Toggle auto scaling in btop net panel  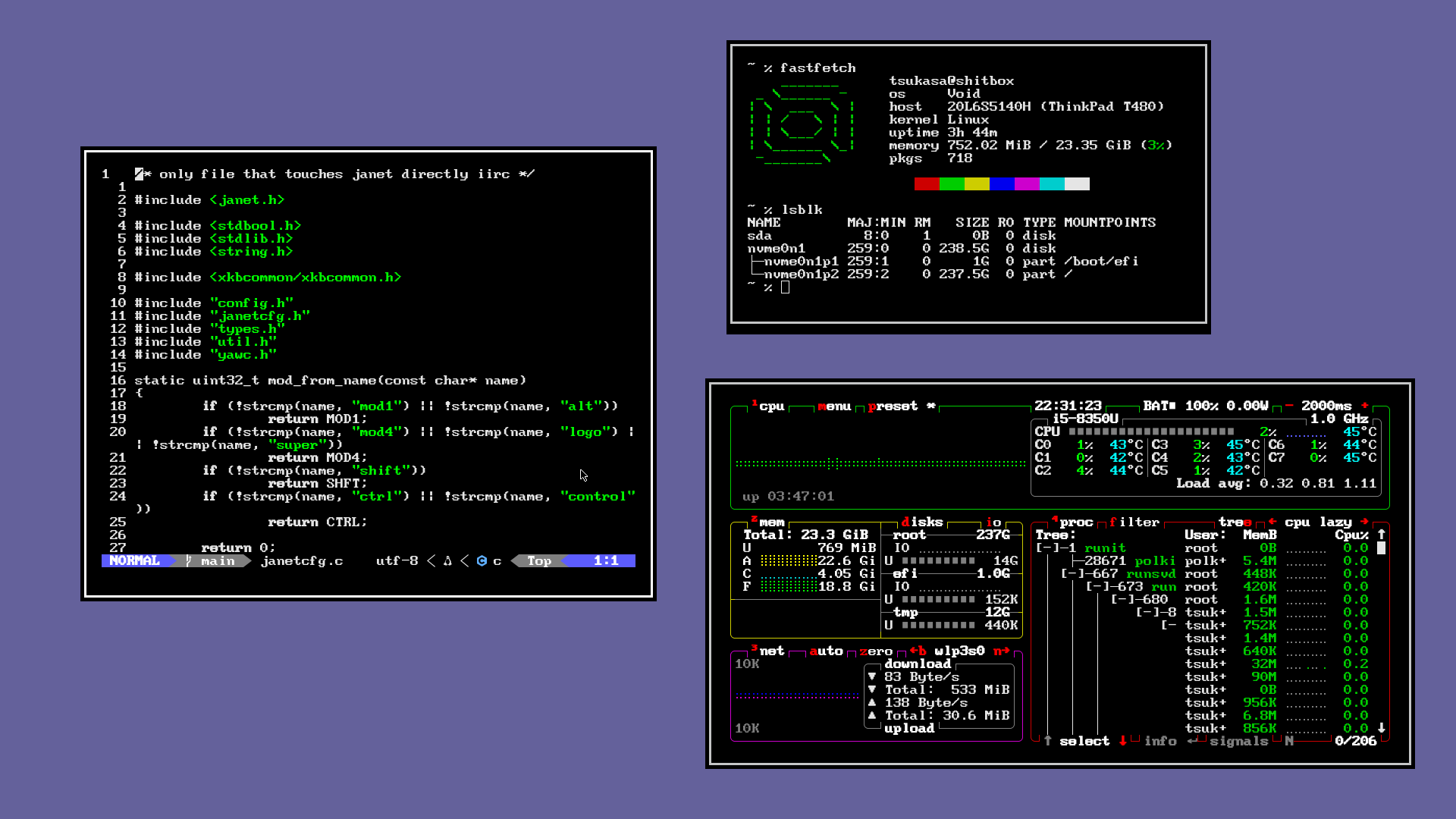coord(826,651)
